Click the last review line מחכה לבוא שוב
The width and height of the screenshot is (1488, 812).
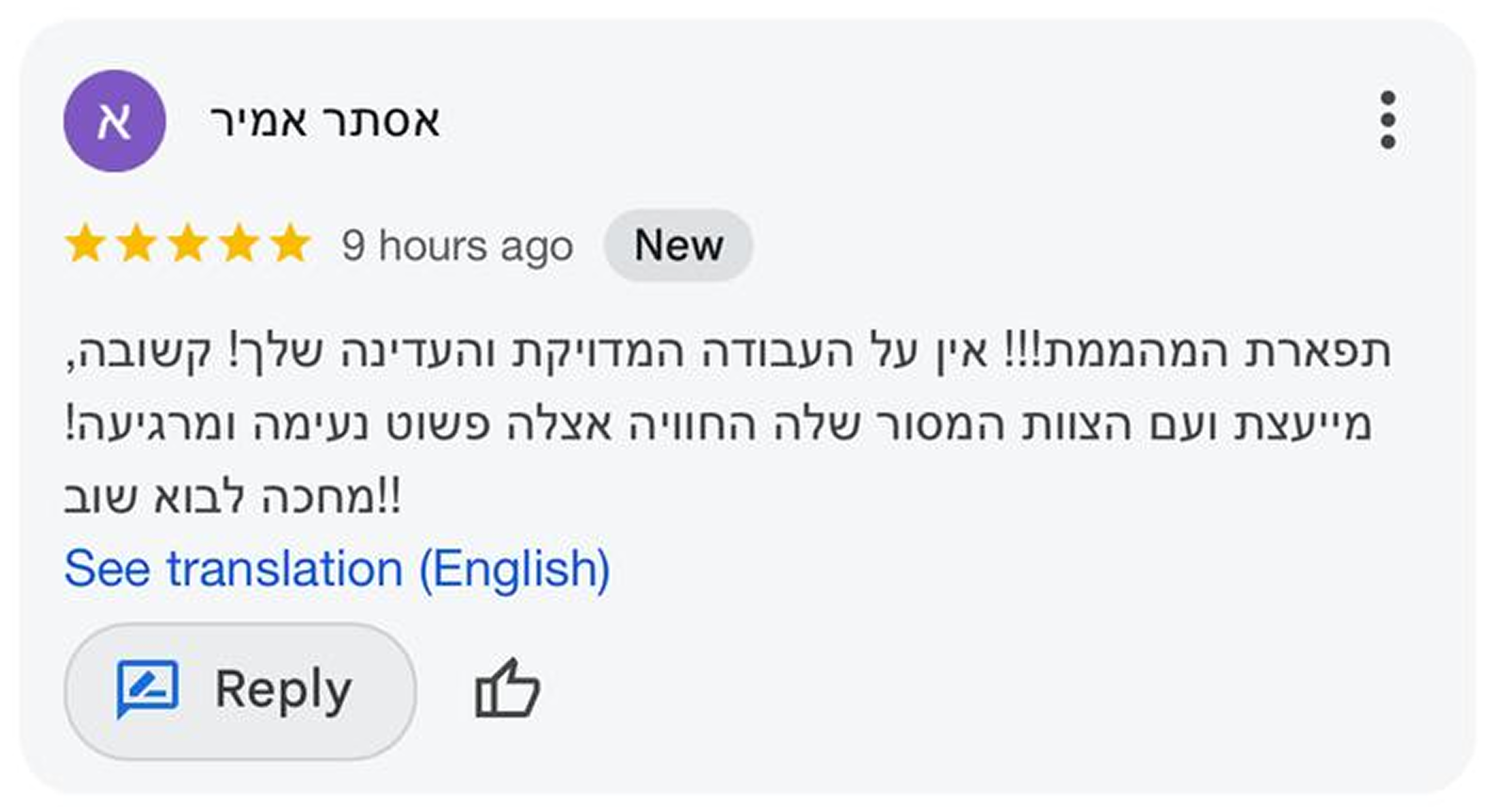[231, 497]
